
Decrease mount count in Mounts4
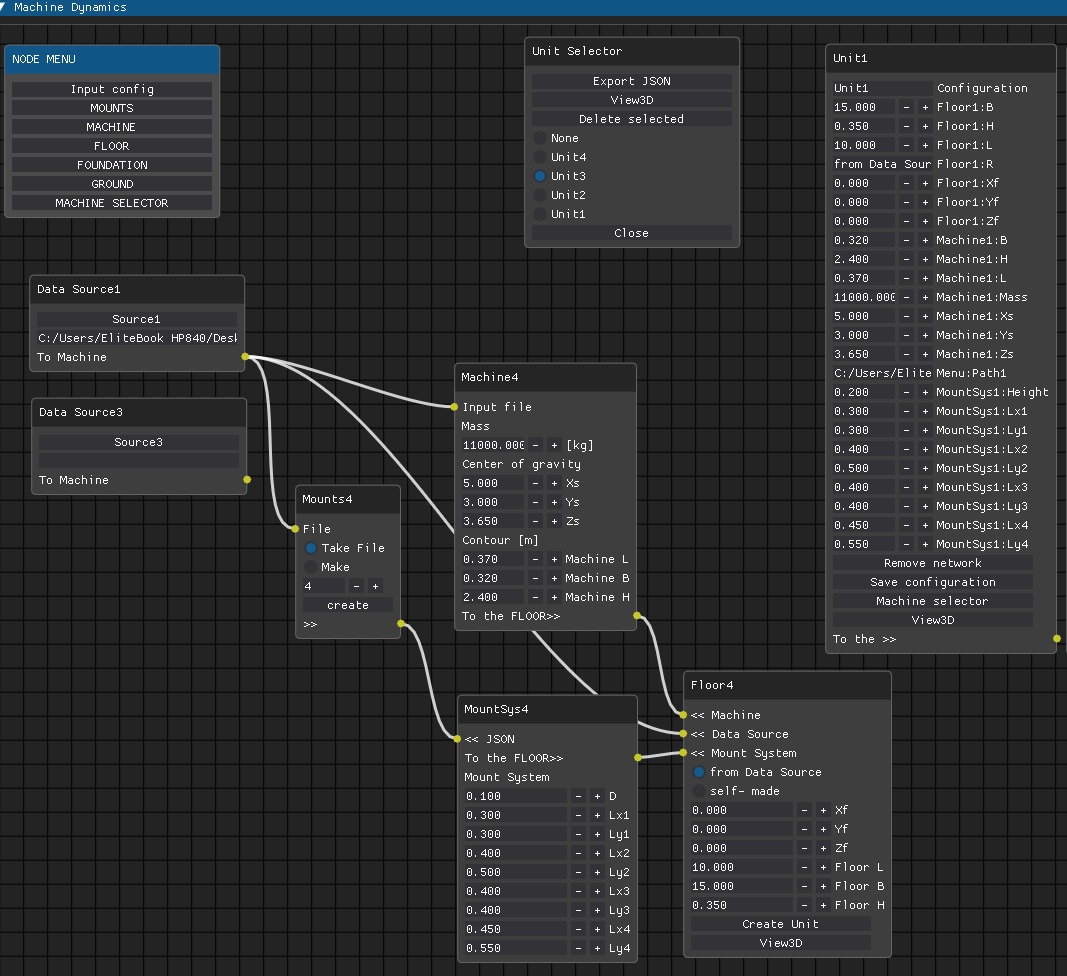pyautogui.click(x=356, y=586)
